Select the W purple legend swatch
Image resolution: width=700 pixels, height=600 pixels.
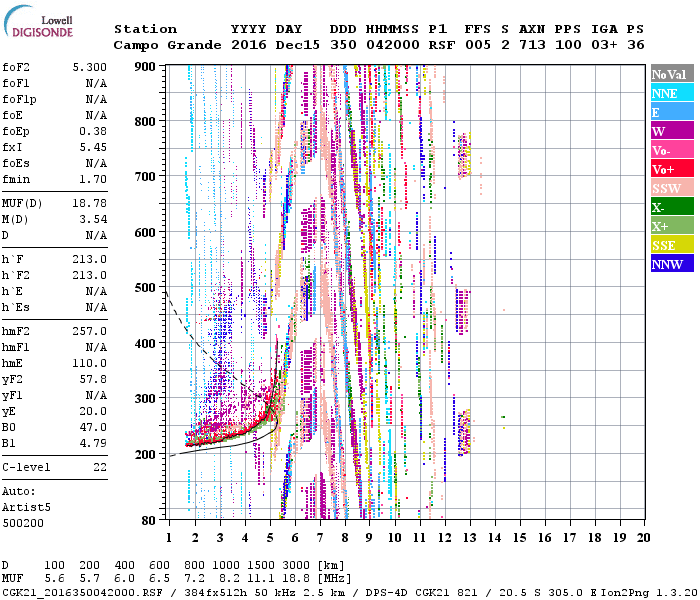coord(672,131)
